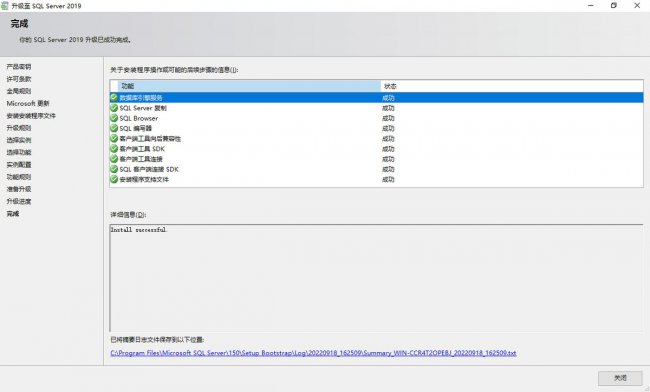Click the 升级进度 step in sidebar

click(19, 201)
